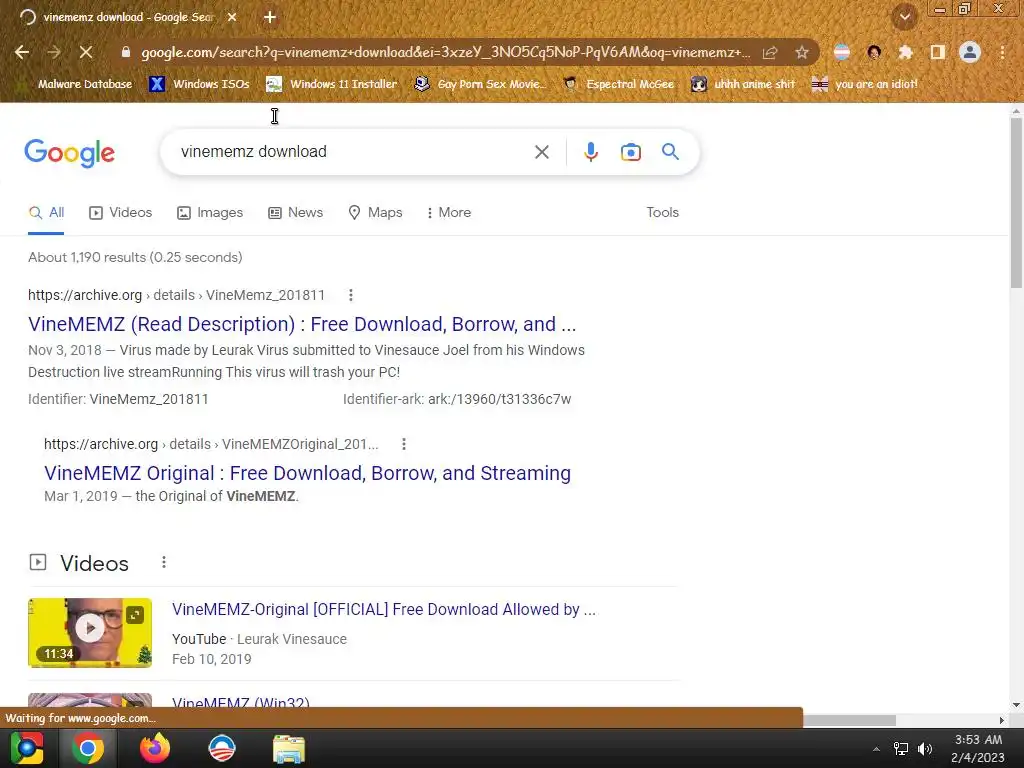Viewport: 1024px width, 768px height.
Task: Select the All results tab
Action: [x=46, y=213]
